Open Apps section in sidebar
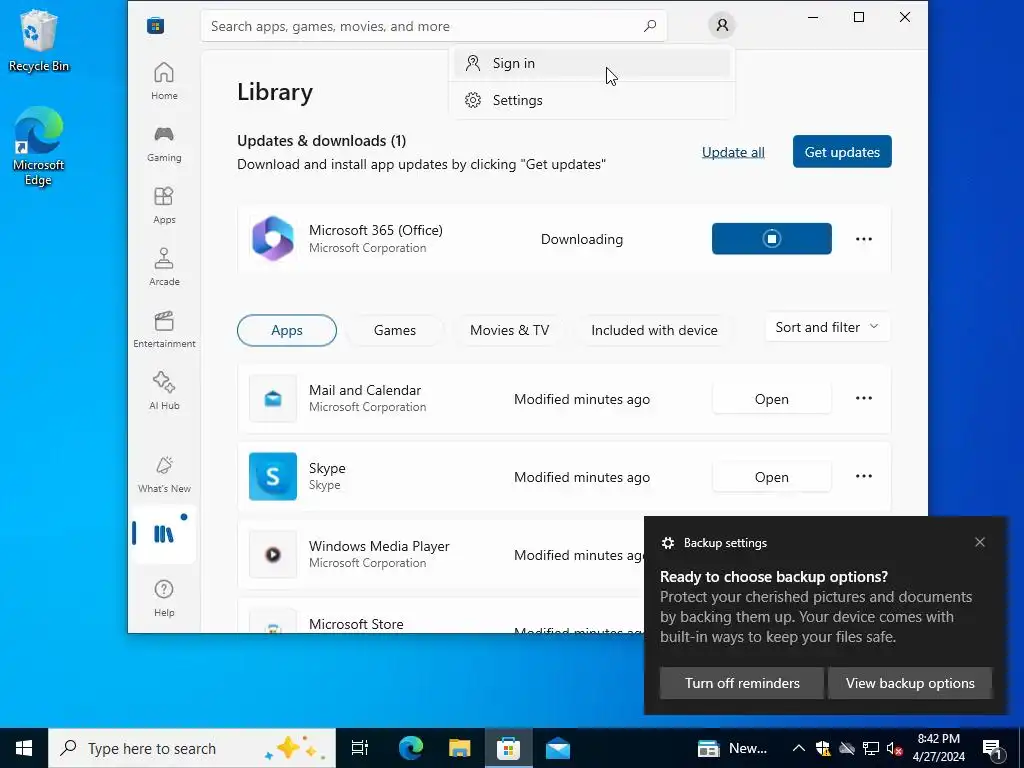1024x768 pixels. click(x=164, y=205)
